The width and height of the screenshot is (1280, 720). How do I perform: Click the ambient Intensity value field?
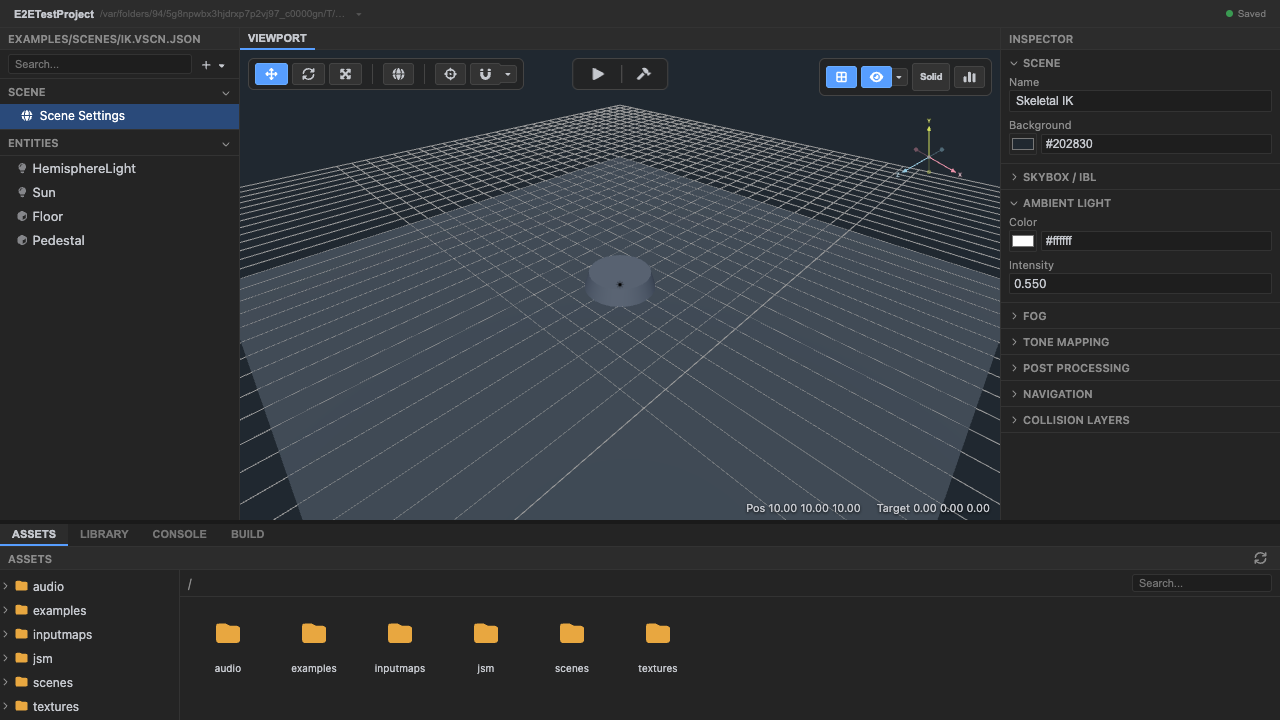(x=1140, y=284)
